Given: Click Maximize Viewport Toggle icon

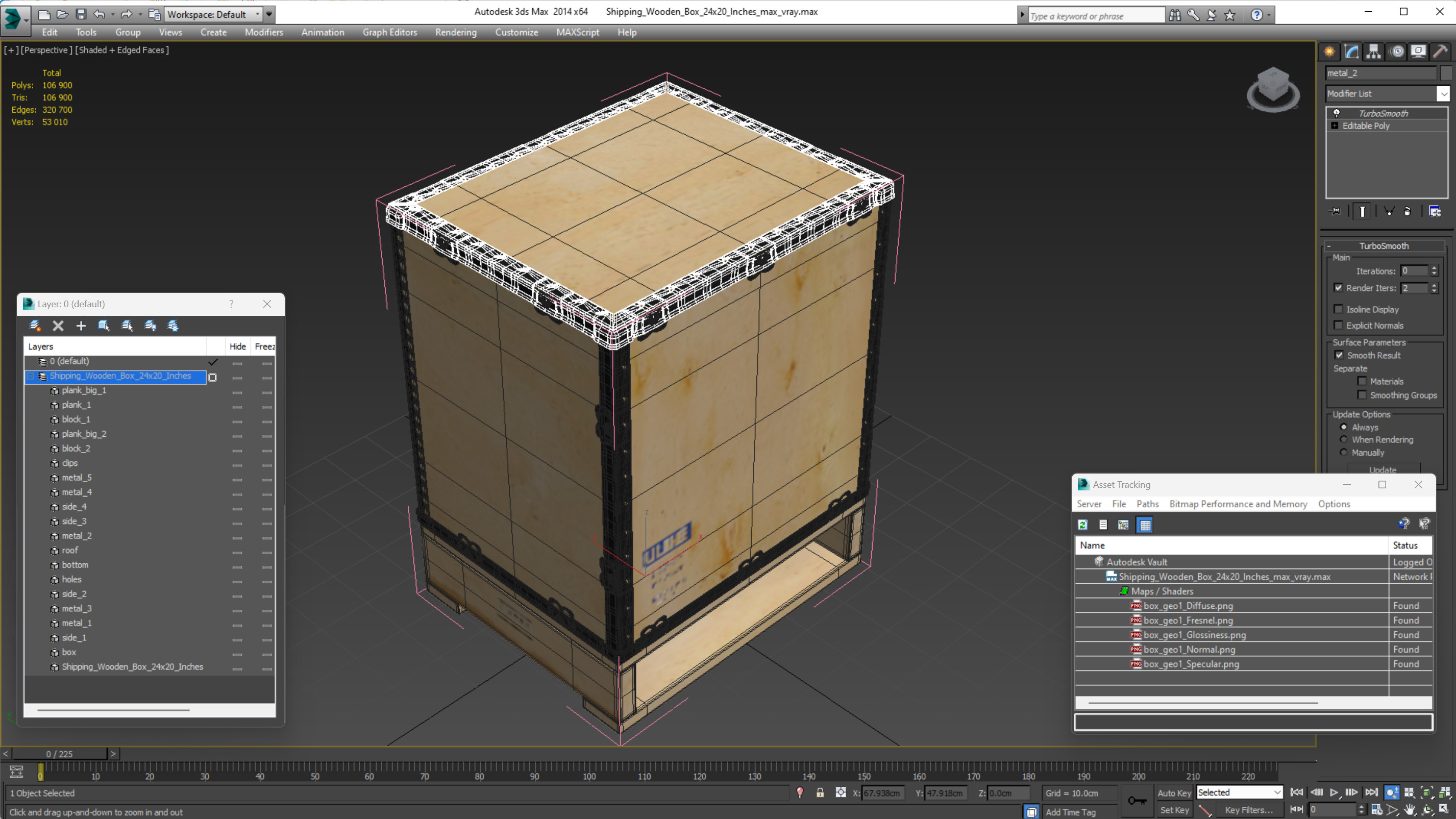Looking at the screenshot, I should tap(1444, 810).
